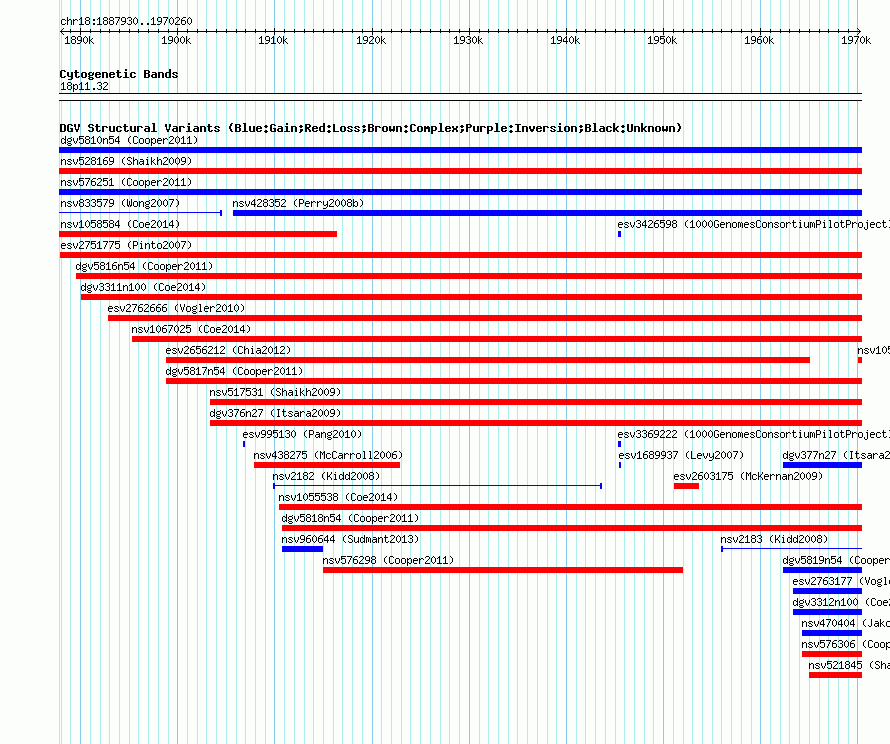
Task: Select the esv995130 (Pang2010) label
Action: (x=302, y=434)
